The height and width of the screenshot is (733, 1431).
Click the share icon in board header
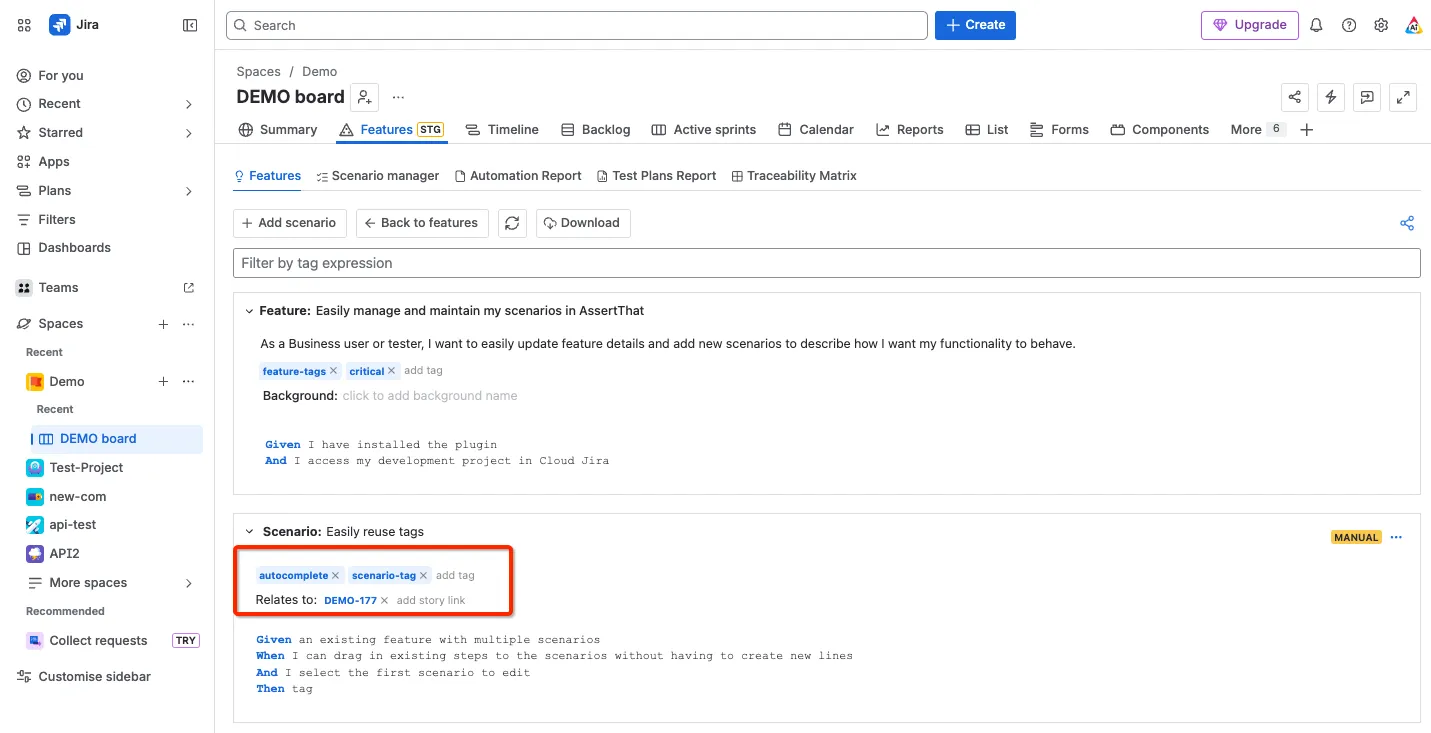1295,97
